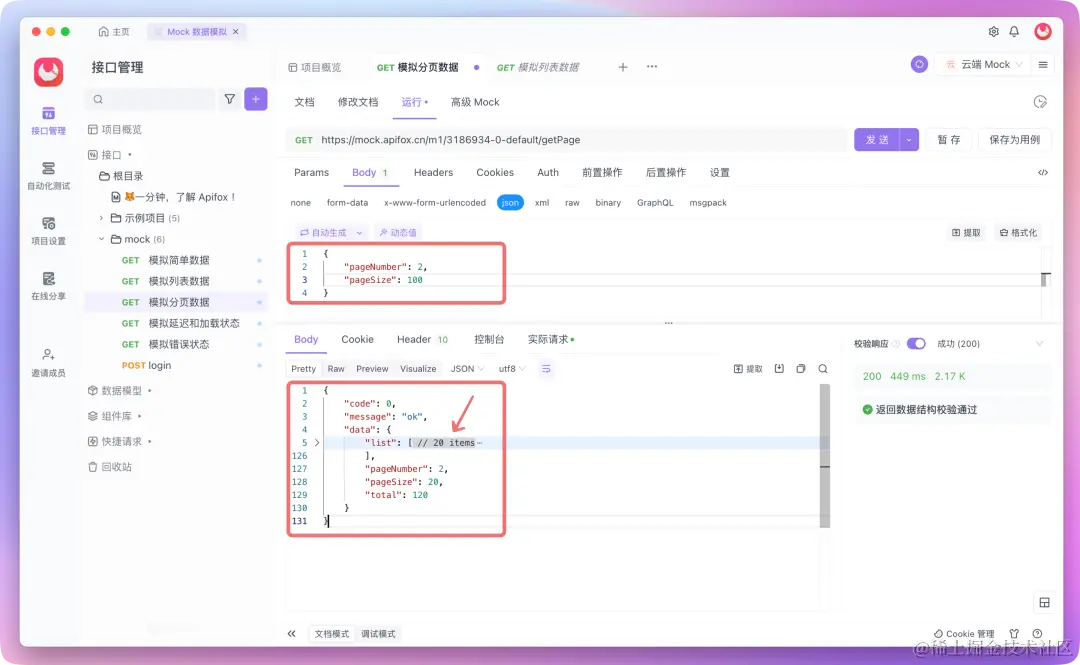The height and width of the screenshot is (665, 1080).
Task: Switch to the 文档 tab
Action: pyautogui.click(x=304, y=102)
